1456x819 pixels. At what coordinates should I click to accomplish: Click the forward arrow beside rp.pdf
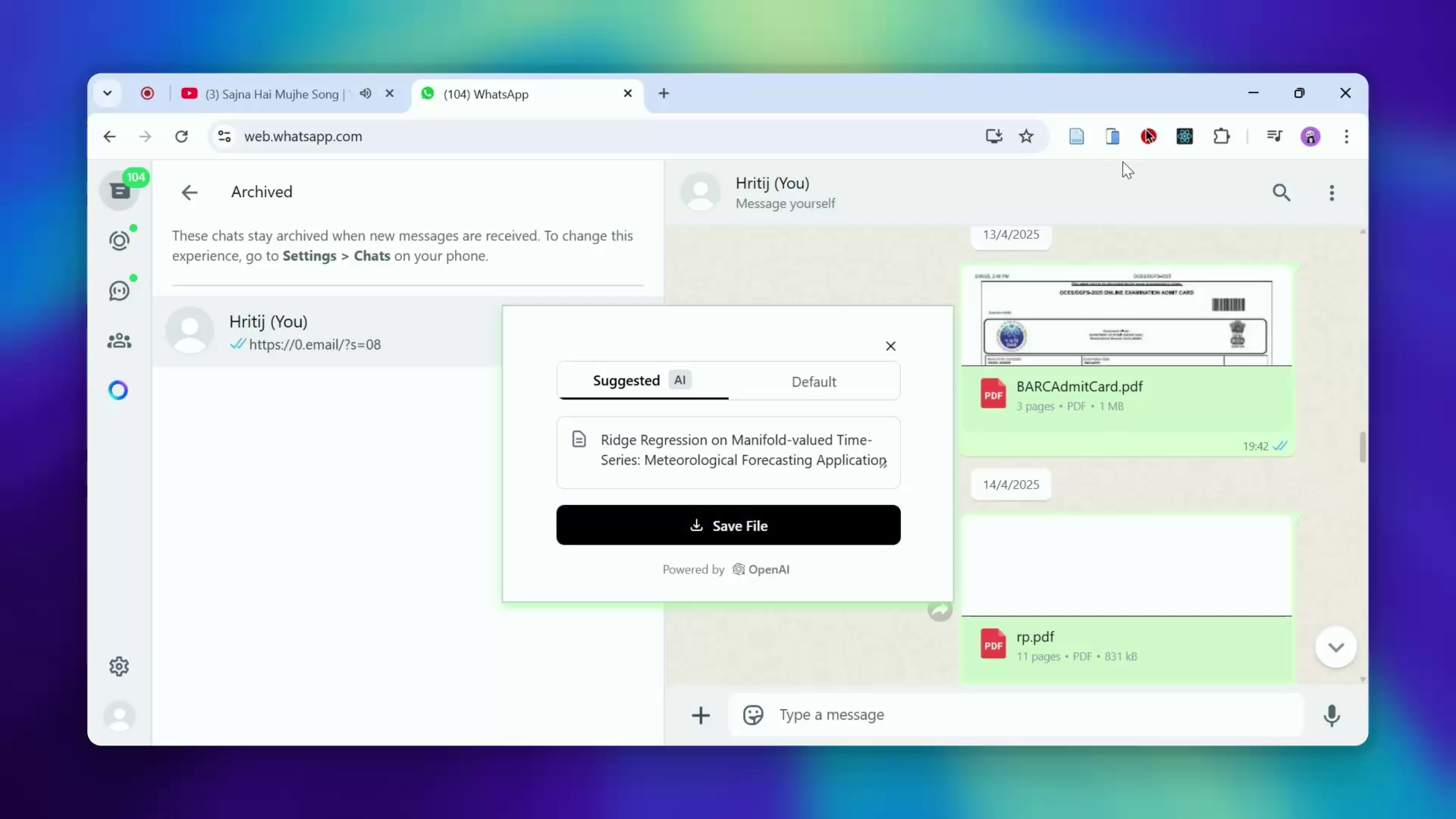pyautogui.click(x=940, y=610)
